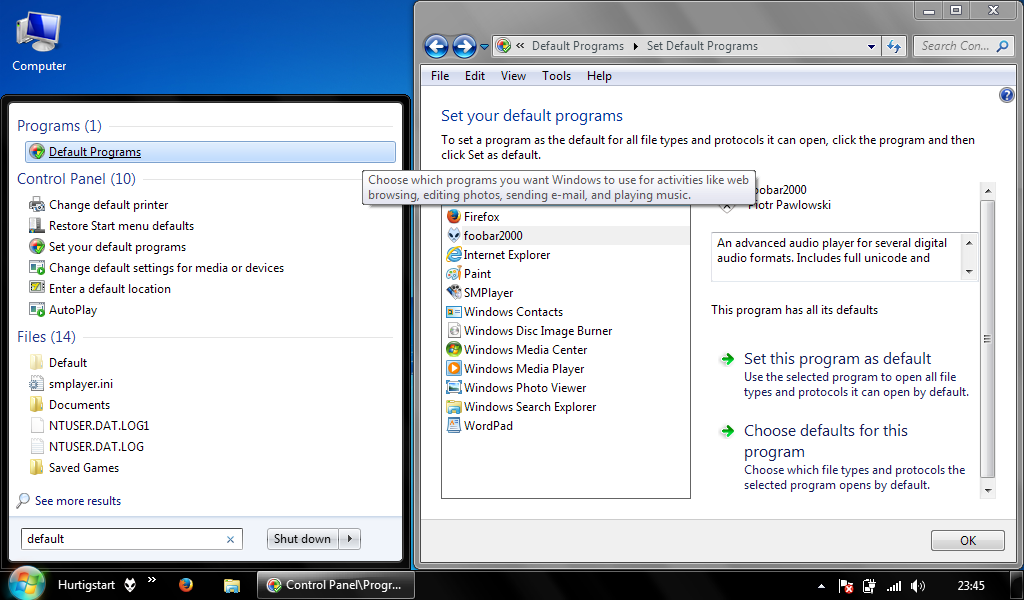Click Set this program as default
This screenshot has width=1024, height=600.
837,359
